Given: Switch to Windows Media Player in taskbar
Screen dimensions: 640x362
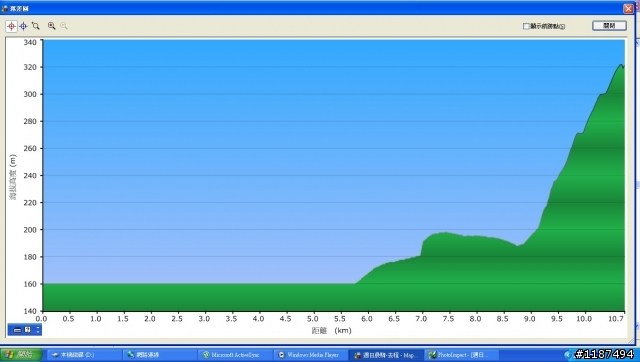Looking at the screenshot, I should pyautogui.click(x=311, y=355).
